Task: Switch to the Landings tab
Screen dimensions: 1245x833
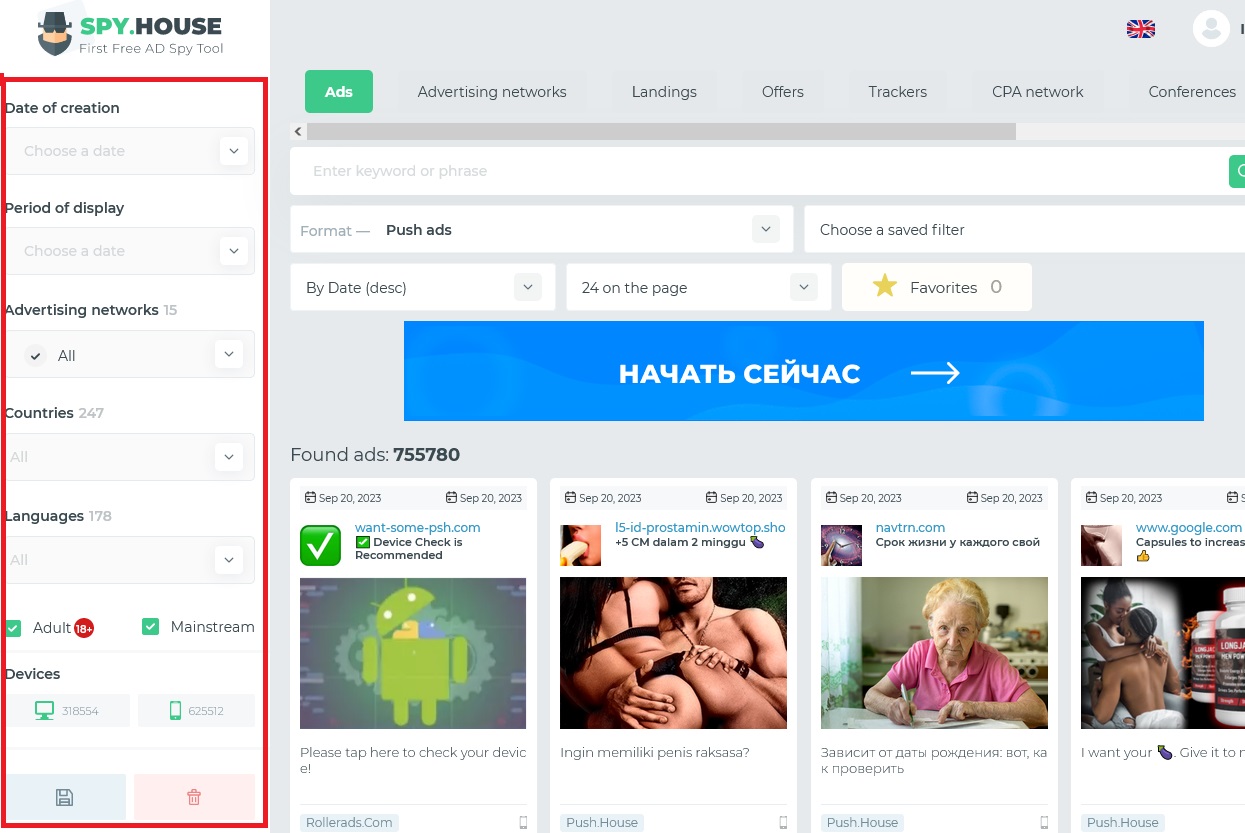Action: (x=664, y=92)
